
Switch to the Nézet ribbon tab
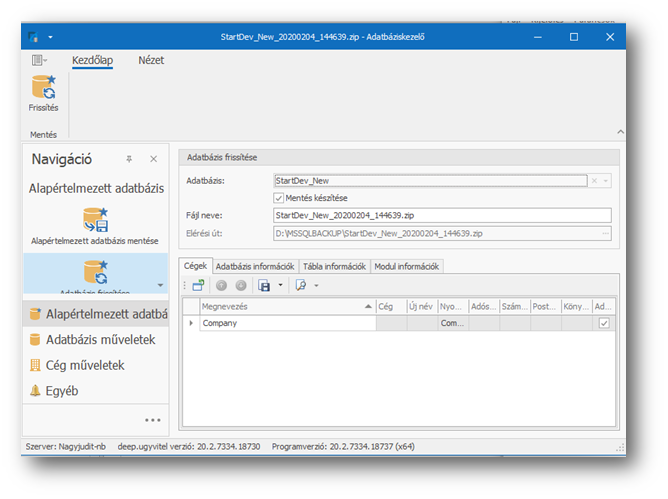coord(151,61)
